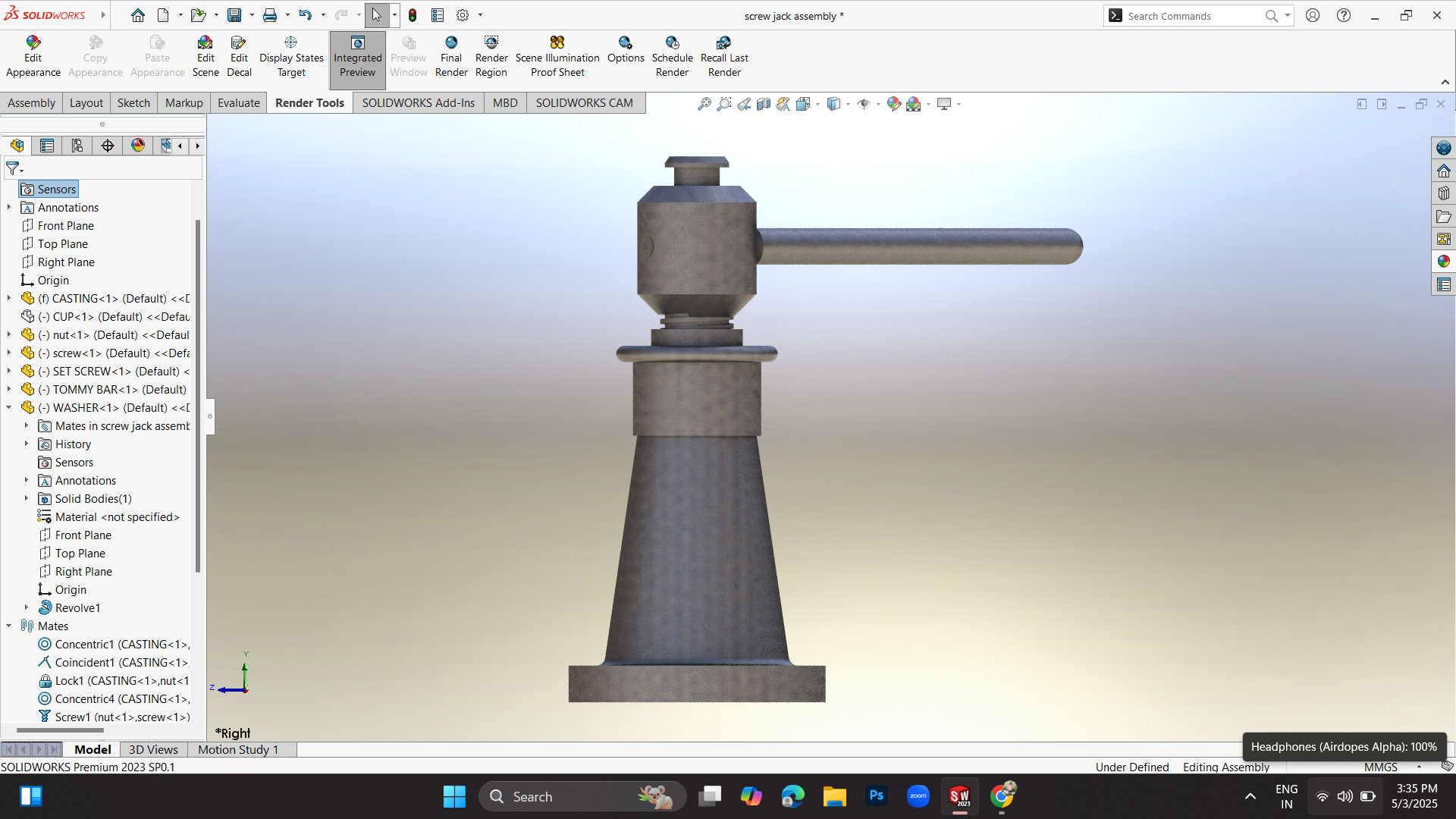Switch to the Layout tab
Screen dimensions: 1456x819
tap(86, 103)
